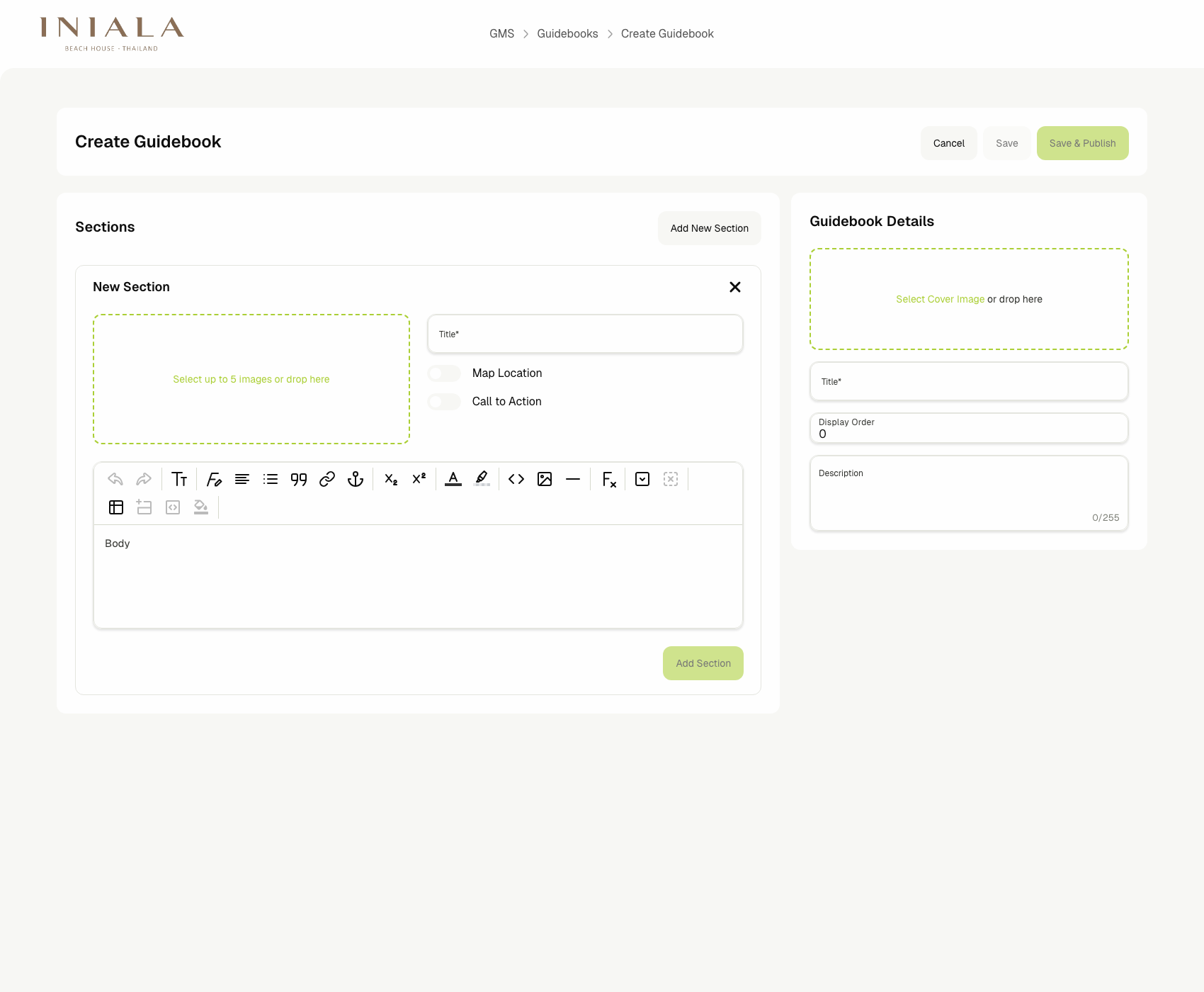Screen dimensions: 1204x992
Task: Insert an image into the section body
Action: [545, 479]
